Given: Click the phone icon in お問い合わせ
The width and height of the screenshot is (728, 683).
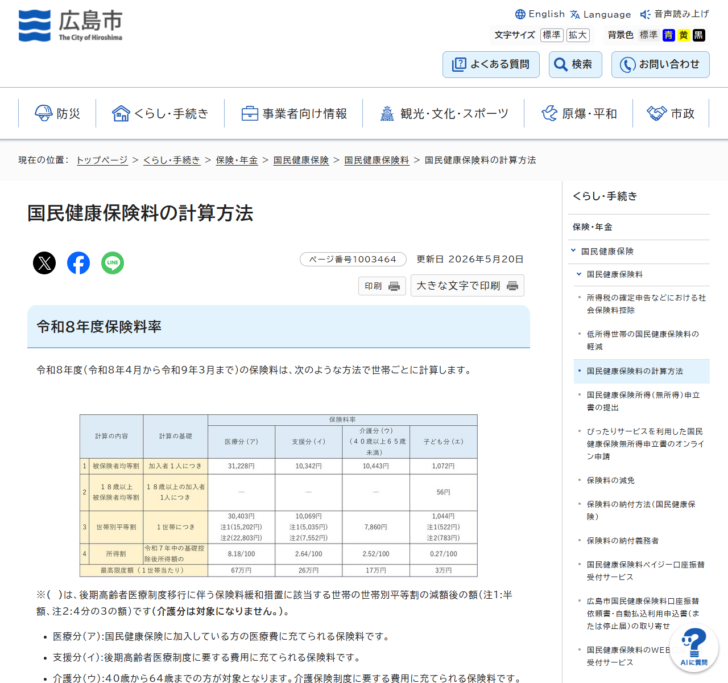Looking at the screenshot, I should click(627, 64).
